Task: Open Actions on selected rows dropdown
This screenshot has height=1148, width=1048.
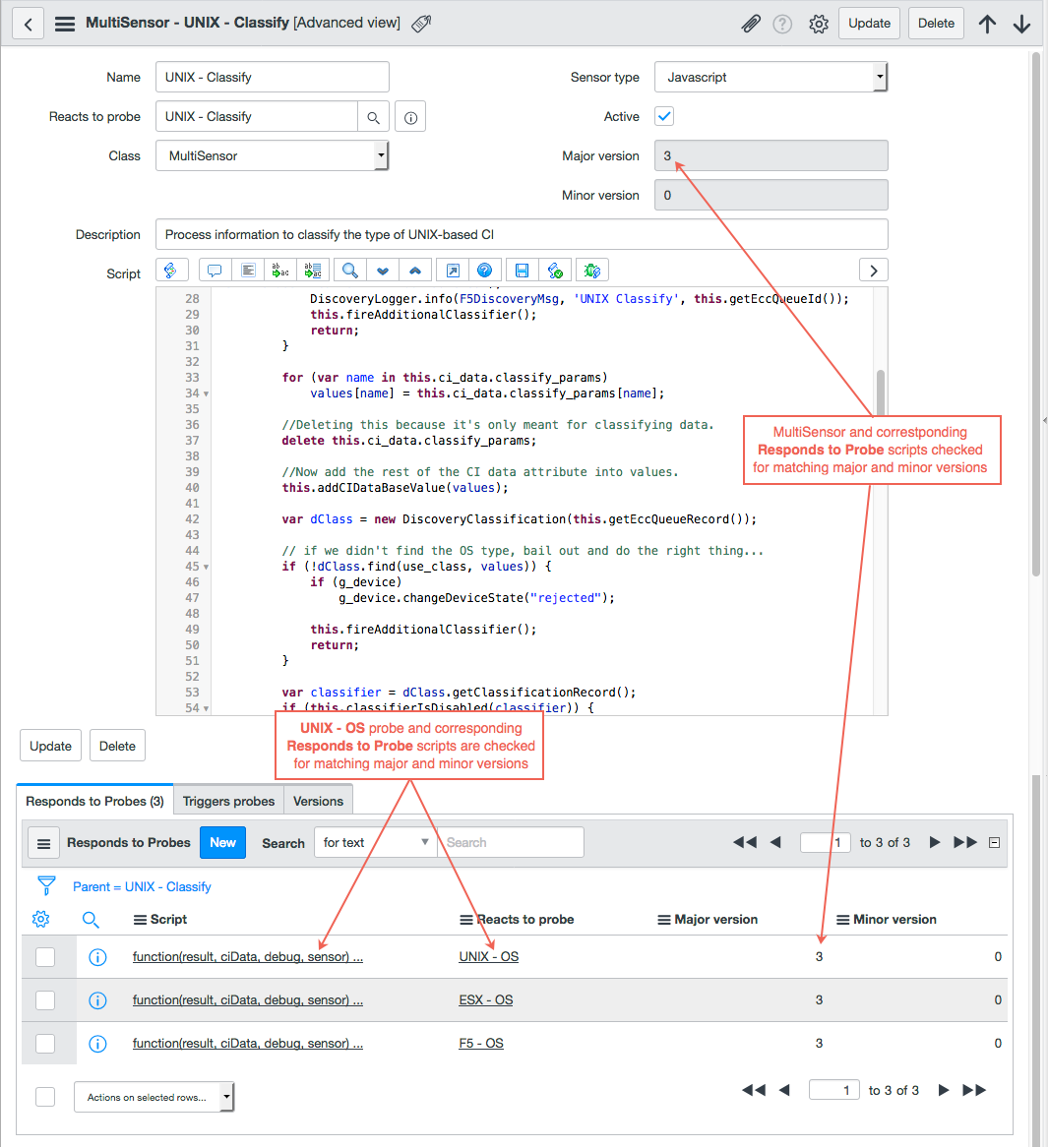Action: pyautogui.click(x=154, y=1098)
